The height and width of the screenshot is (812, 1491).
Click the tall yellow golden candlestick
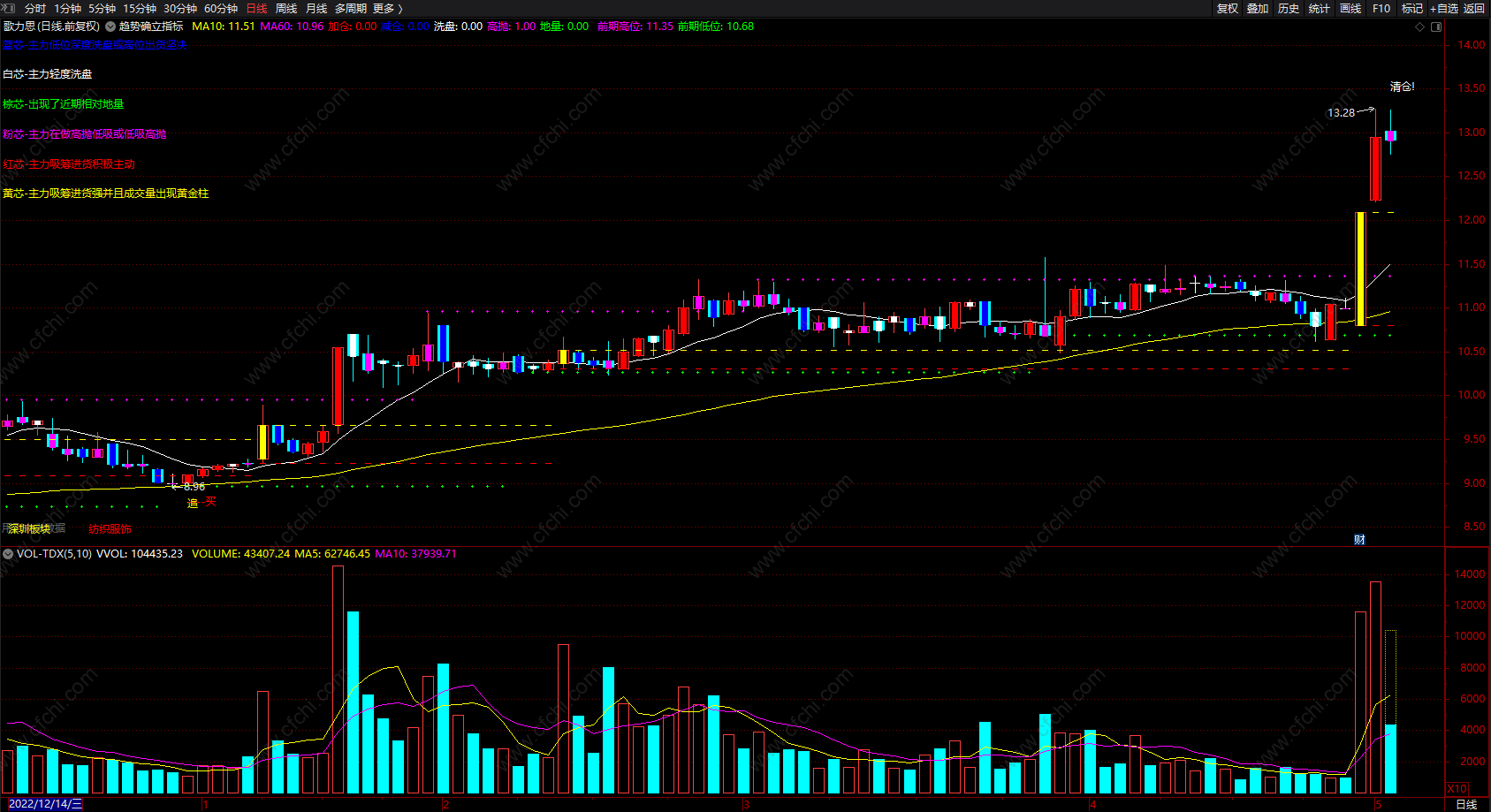point(1361,269)
